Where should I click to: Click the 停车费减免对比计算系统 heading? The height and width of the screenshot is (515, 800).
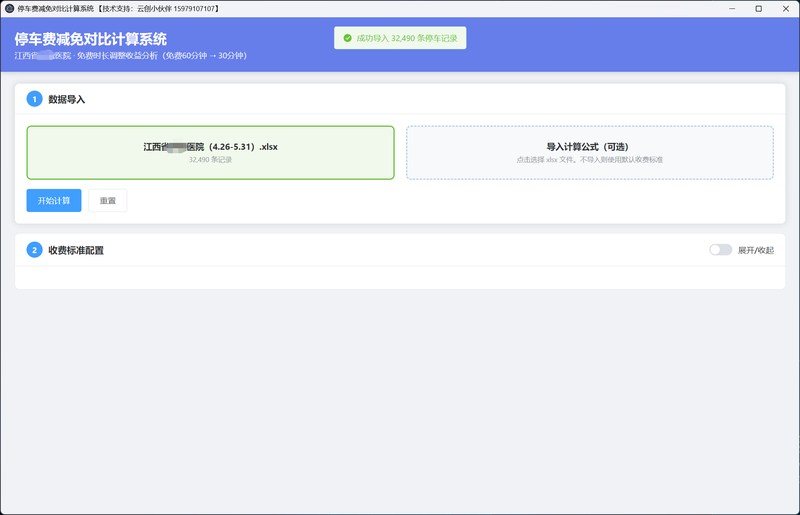pos(91,39)
